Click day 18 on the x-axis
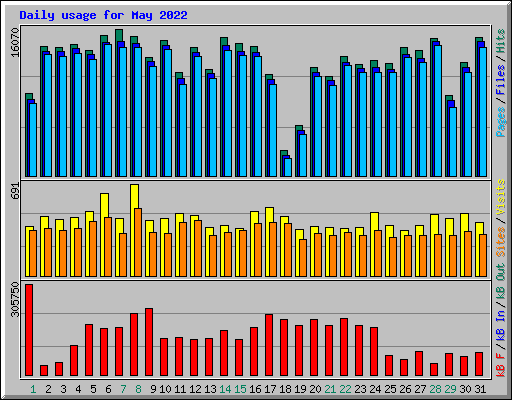512x400 pixels. pyautogui.click(x=285, y=389)
